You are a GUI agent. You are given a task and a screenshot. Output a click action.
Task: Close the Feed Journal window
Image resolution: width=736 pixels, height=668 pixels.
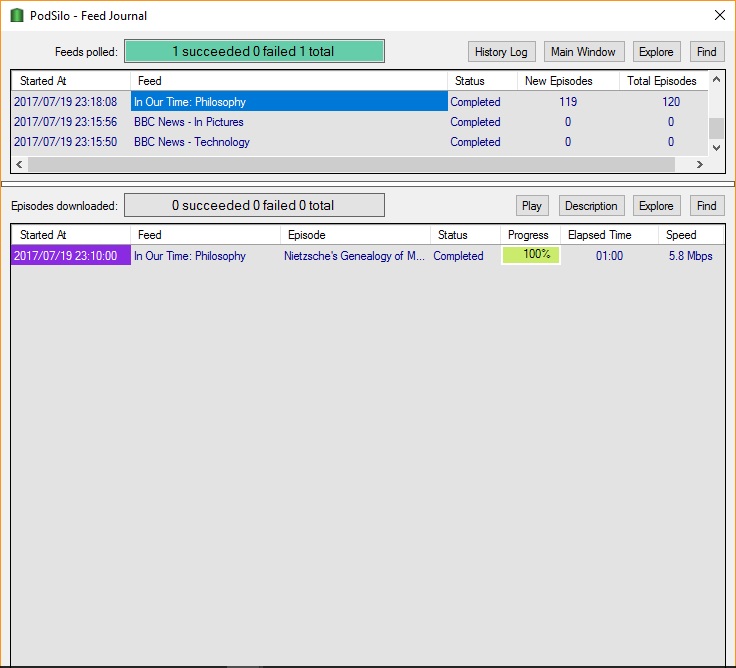[720, 15]
